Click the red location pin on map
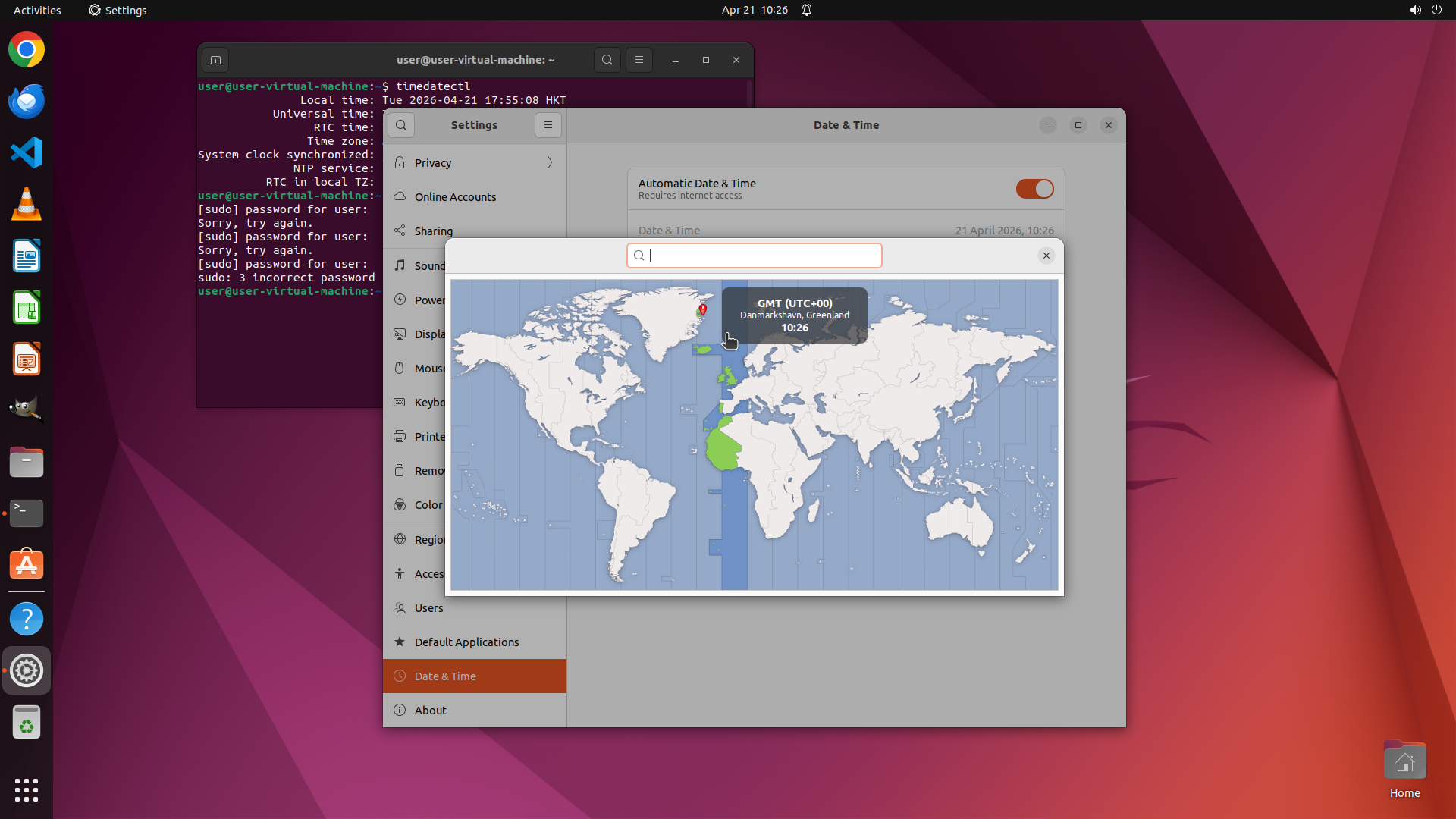Screen dimensions: 1456x819 point(703,309)
